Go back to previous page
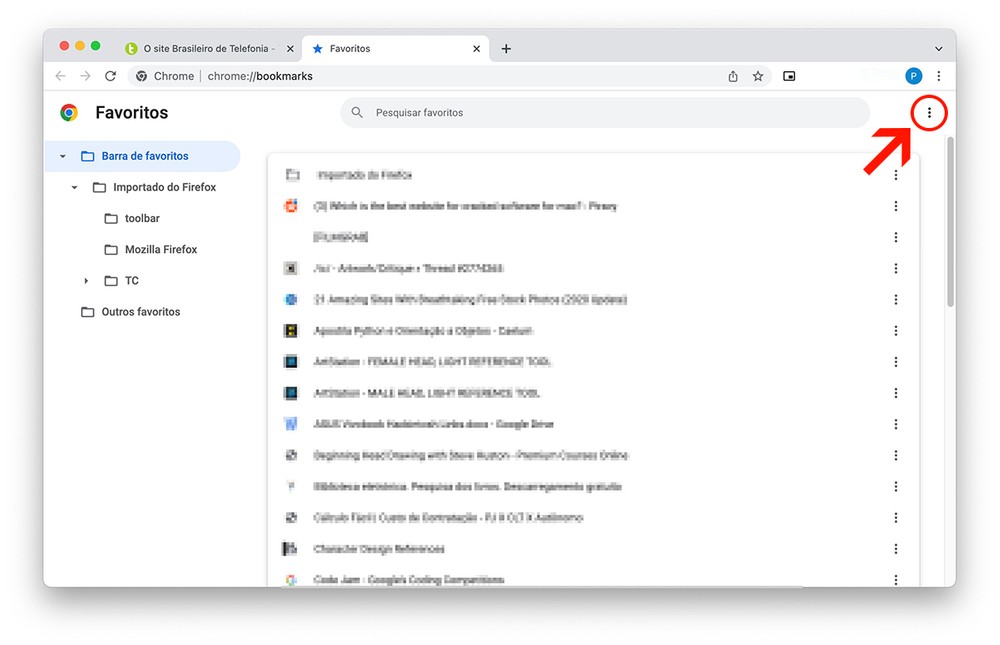The height and width of the screenshot is (645, 1000). (x=61, y=76)
